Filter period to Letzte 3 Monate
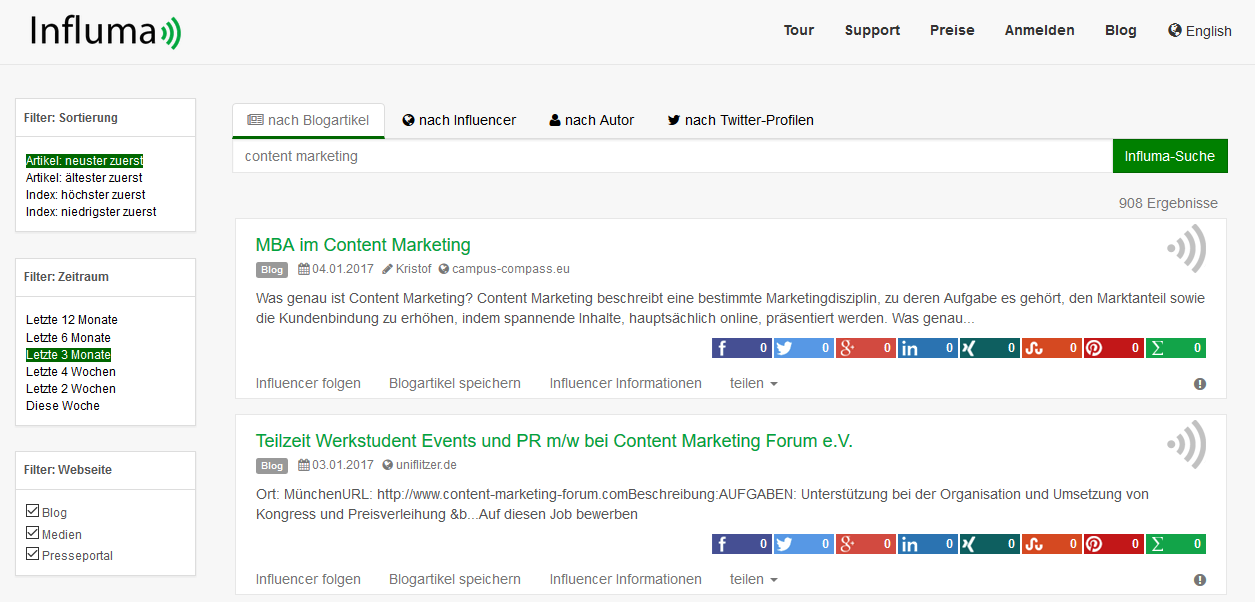 [69, 355]
